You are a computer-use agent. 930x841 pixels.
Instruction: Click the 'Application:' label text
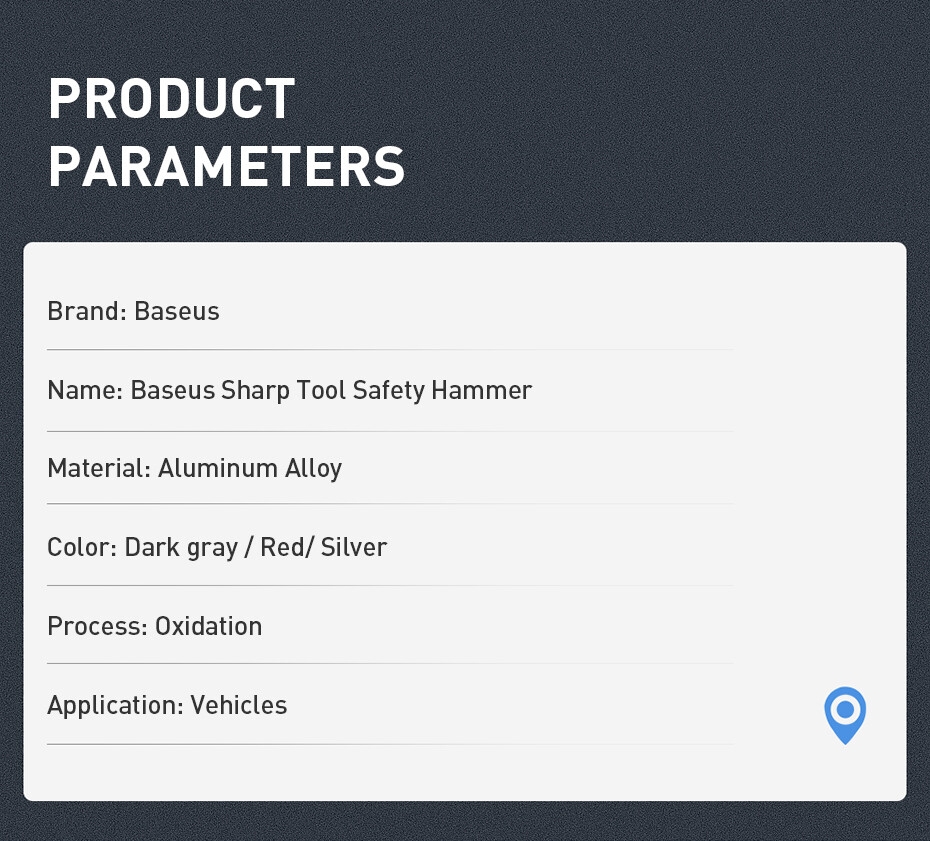pyautogui.click(x=115, y=705)
